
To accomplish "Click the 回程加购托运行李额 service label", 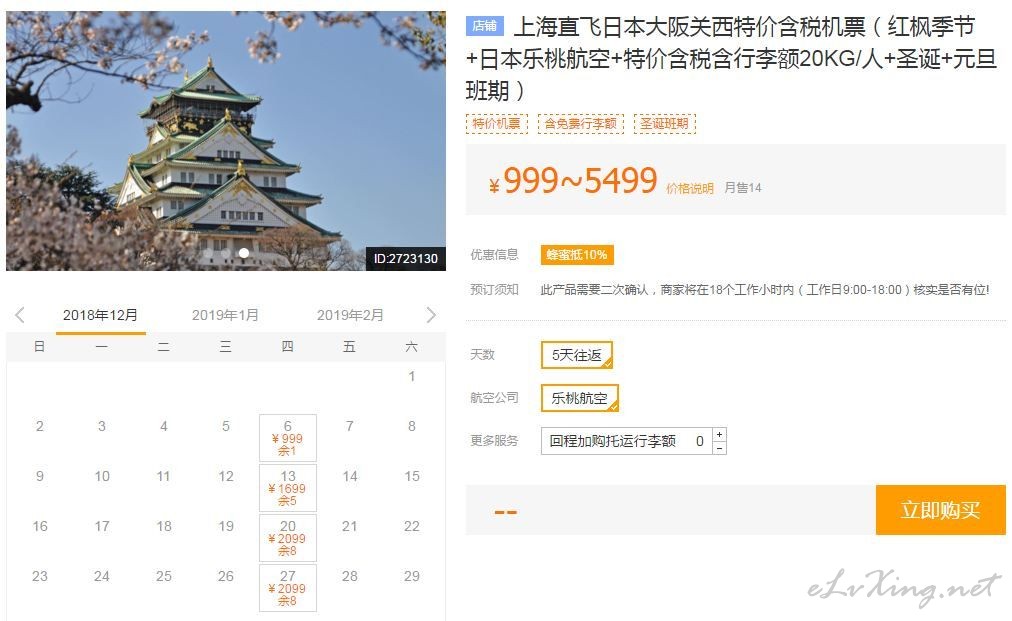I will tap(612, 442).
